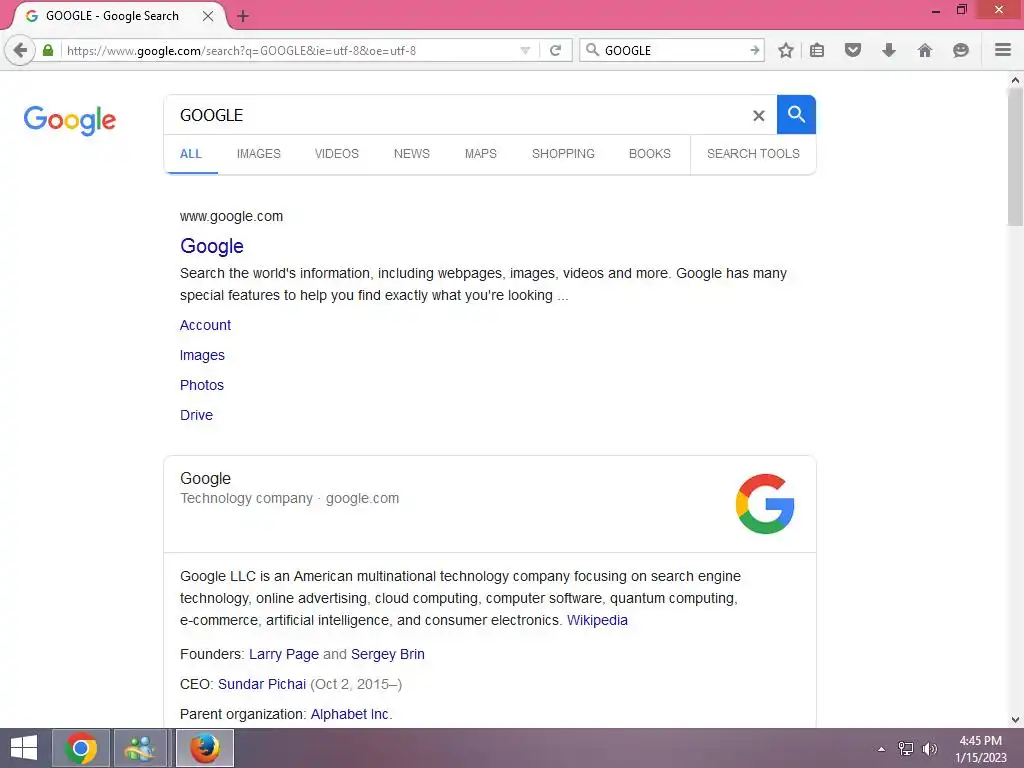Switch to the VIDEOS results tab
This screenshot has width=1024, height=768.
pos(336,154)
